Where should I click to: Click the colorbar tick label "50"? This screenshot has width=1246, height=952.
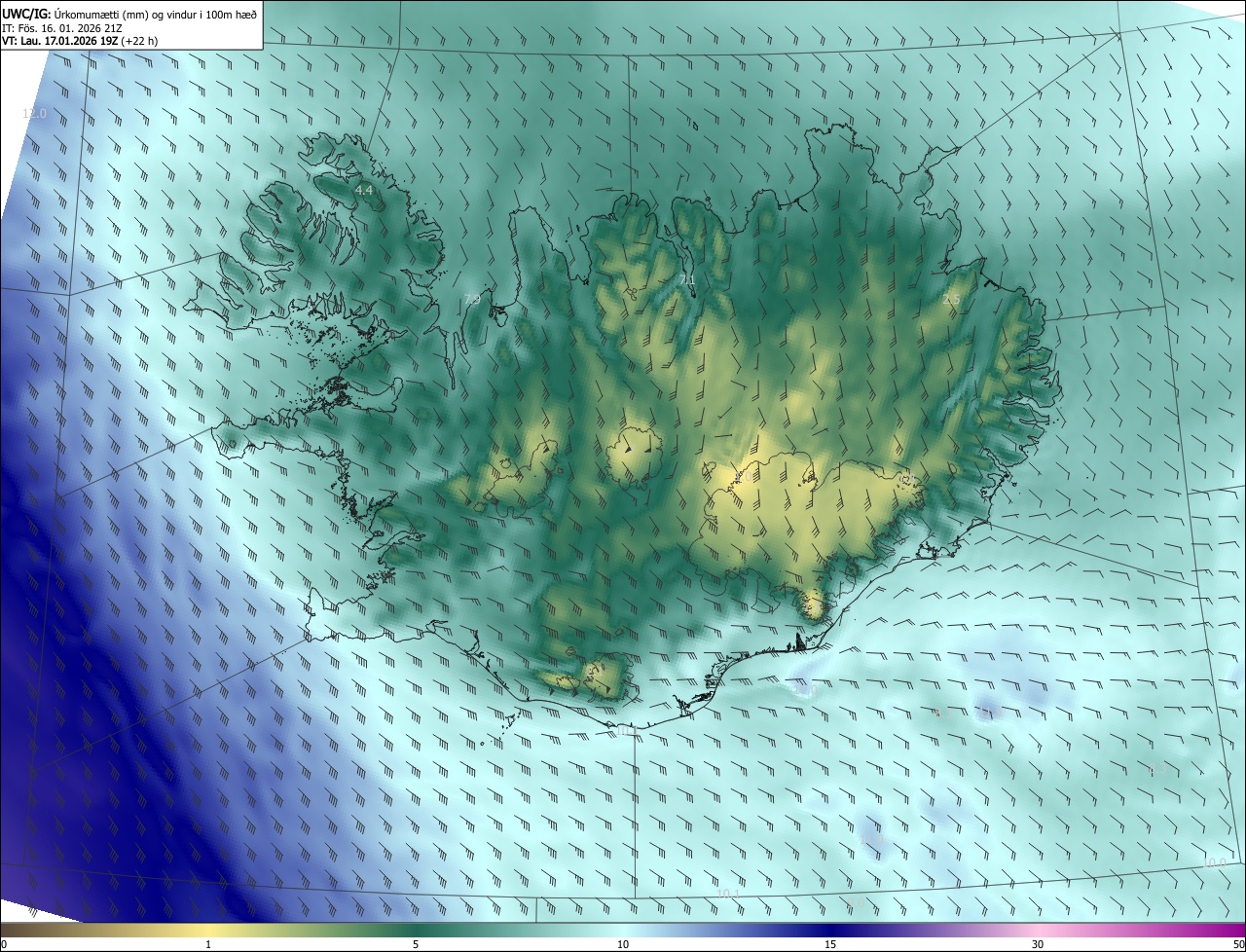pyautogui.click(x=1238, y=944)
